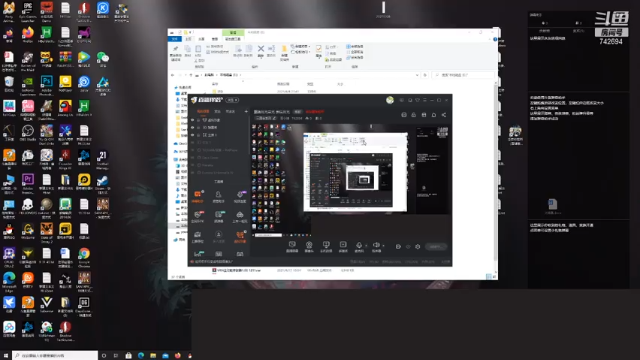Click the microphone icon in streaming toolbar
The height and width of the screenshot is (360, 640).
coord(359,244)
